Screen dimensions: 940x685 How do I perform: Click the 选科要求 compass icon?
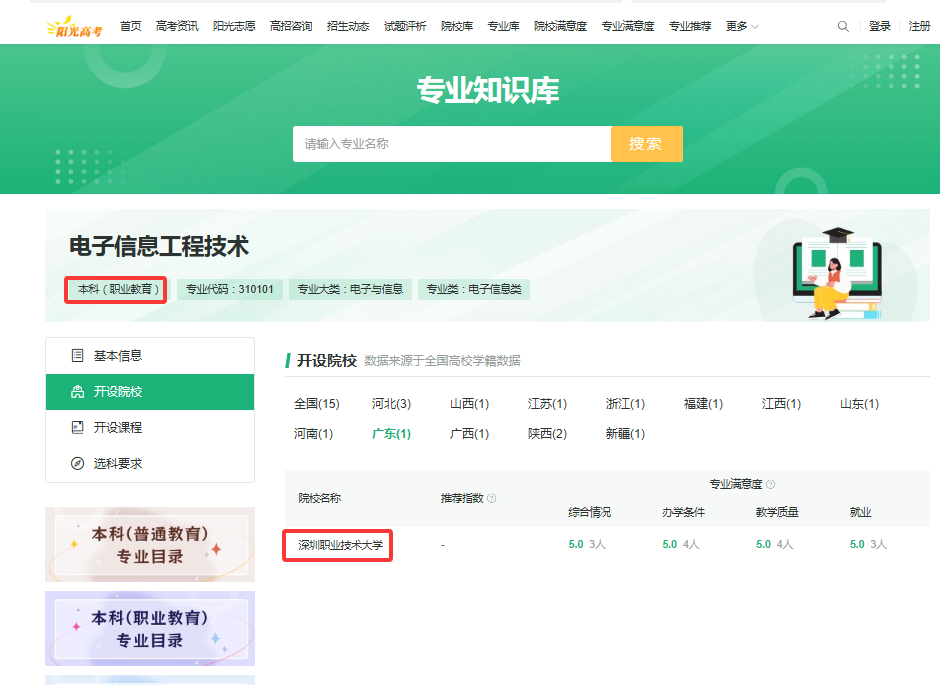pos(77,463)
